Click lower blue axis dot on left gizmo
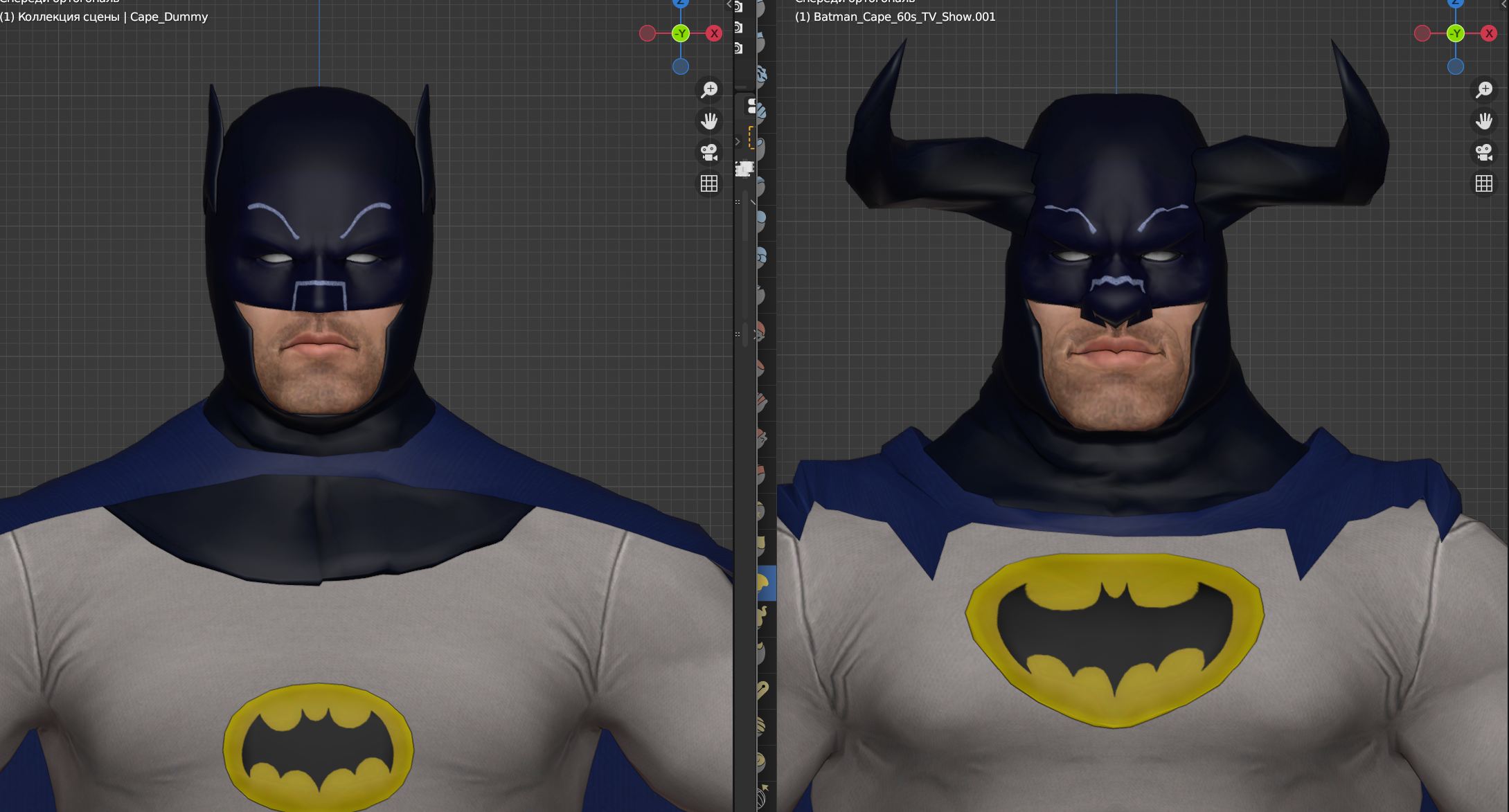Image resolution: width=1509 pixels, height=812 pixels. 681,66
